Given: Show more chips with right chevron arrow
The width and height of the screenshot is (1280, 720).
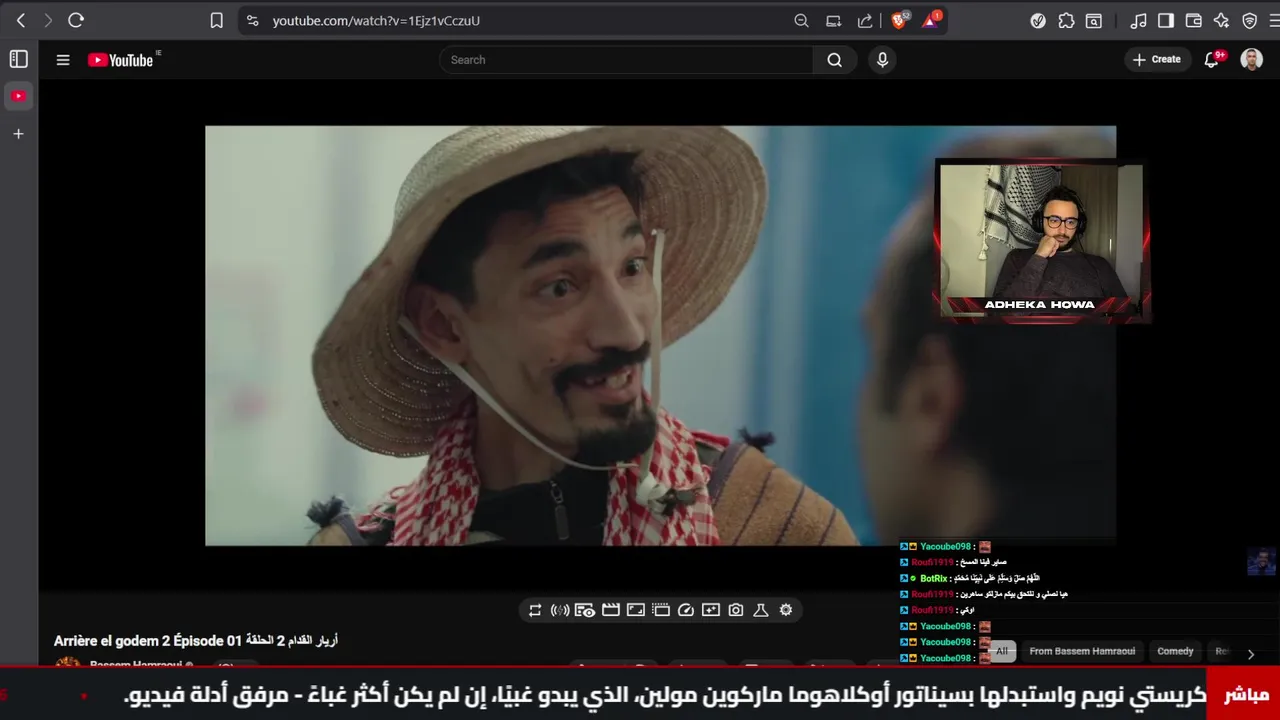Looking at the screenshot, I should (x=1250, y=654).
